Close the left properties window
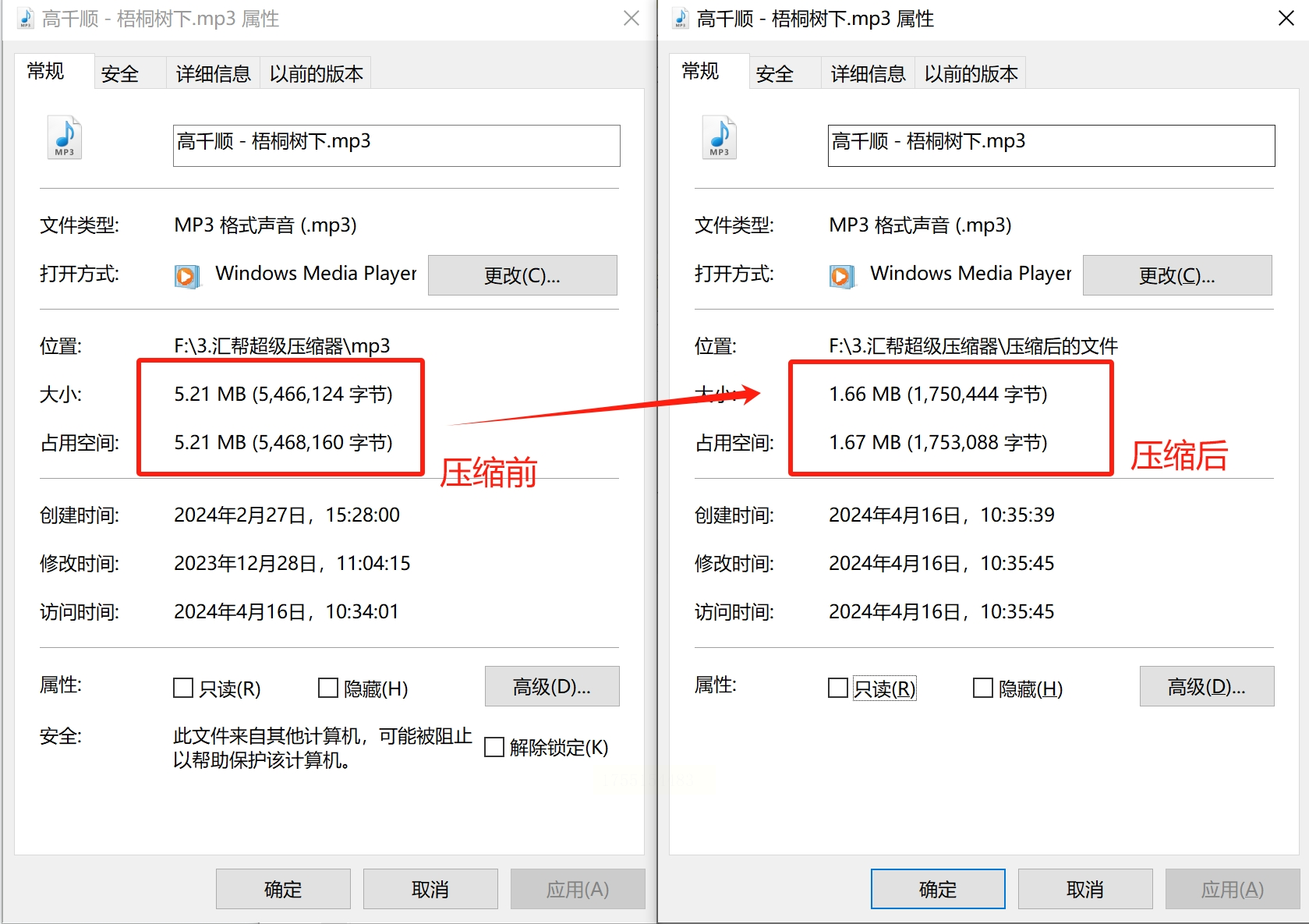 tap(632, 18)
